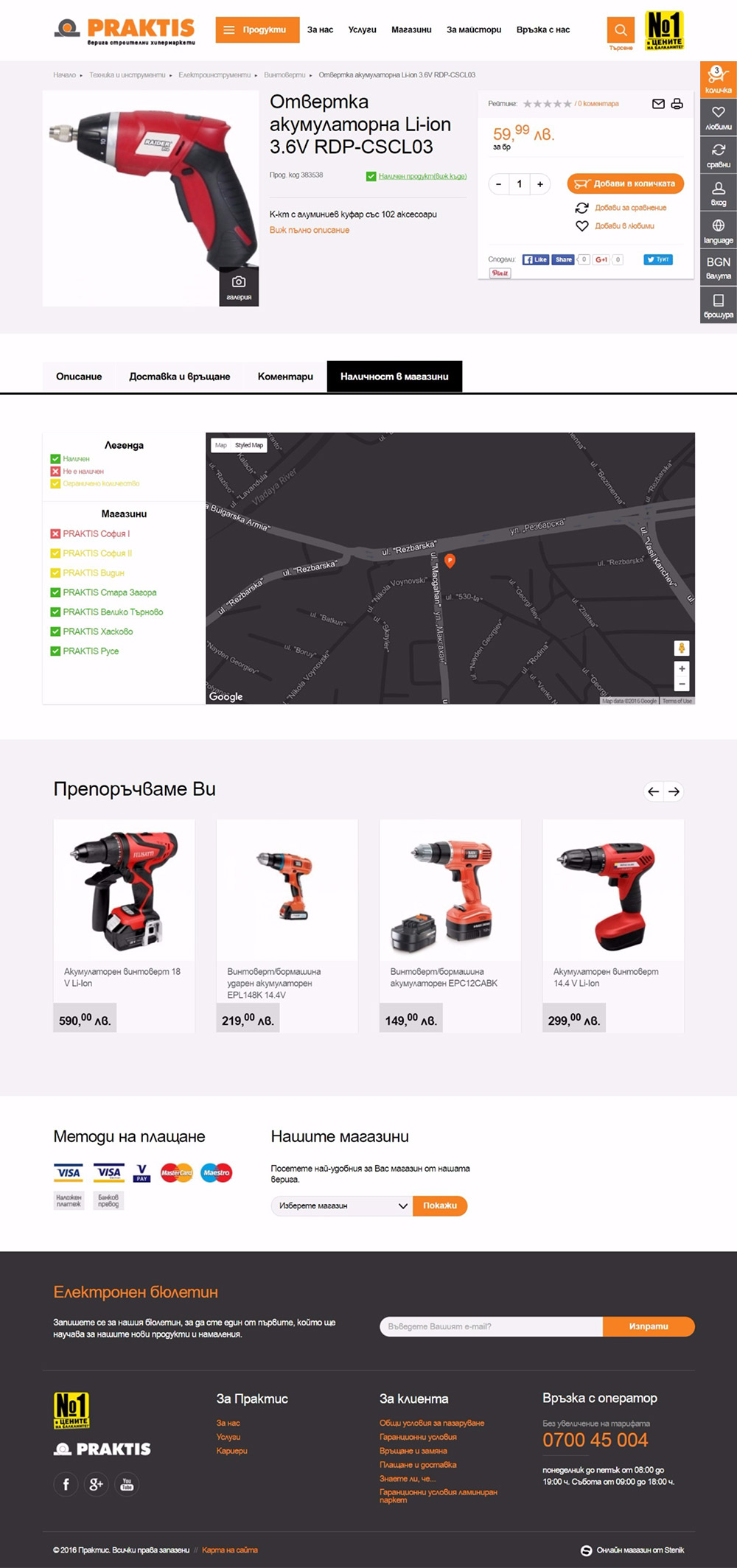The width and height of the screenshot is (737, 1568).
Task: Select PRAKTIS Русе store
Action: pyautogui.click(x=91, y=651)
